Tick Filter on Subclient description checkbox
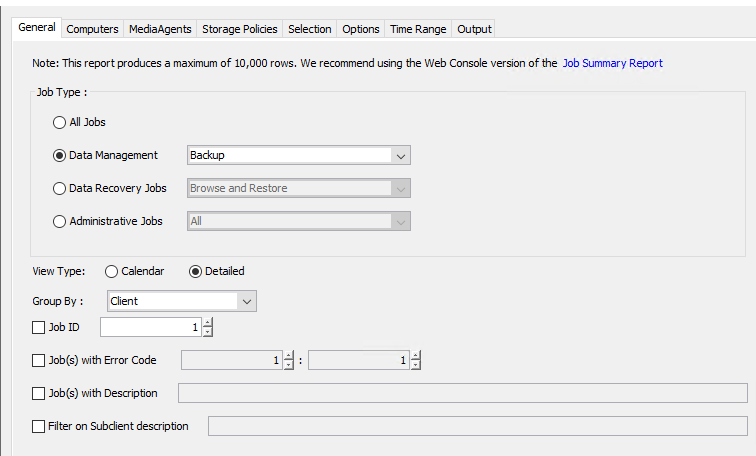756x456 pixels. click(x=39, y=427)
